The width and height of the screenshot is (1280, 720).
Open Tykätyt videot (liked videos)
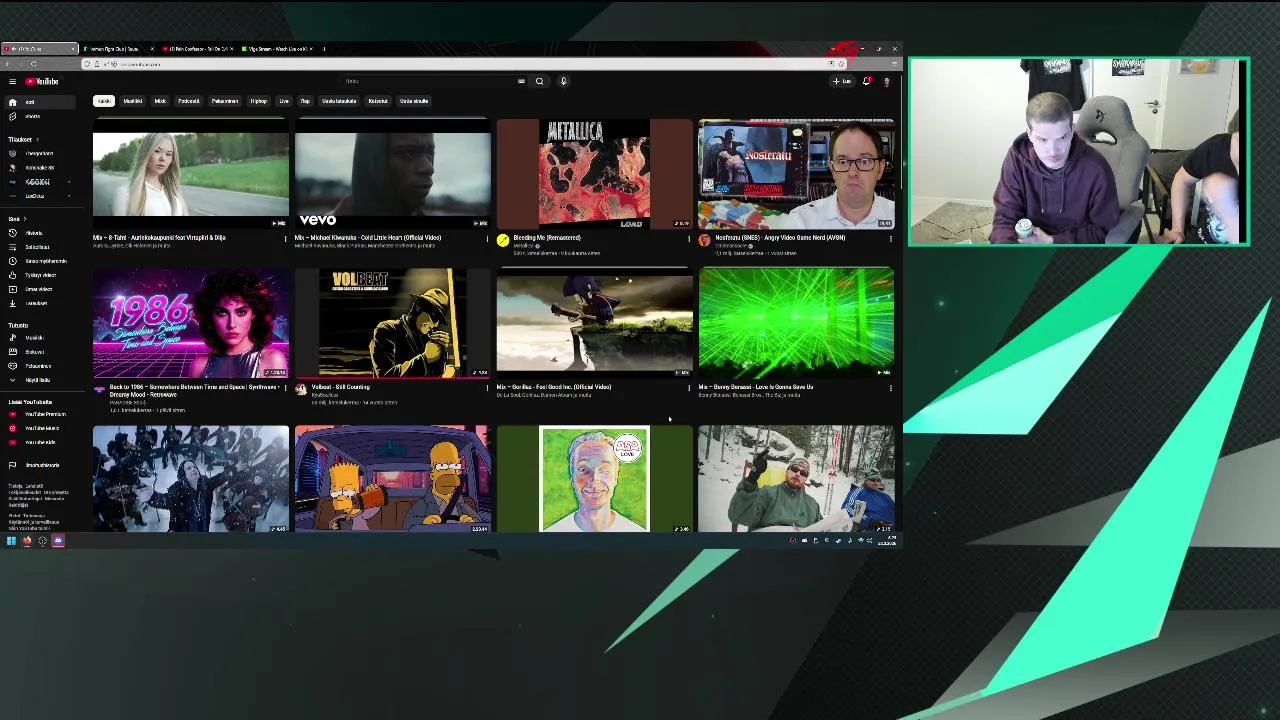point(40,275)
